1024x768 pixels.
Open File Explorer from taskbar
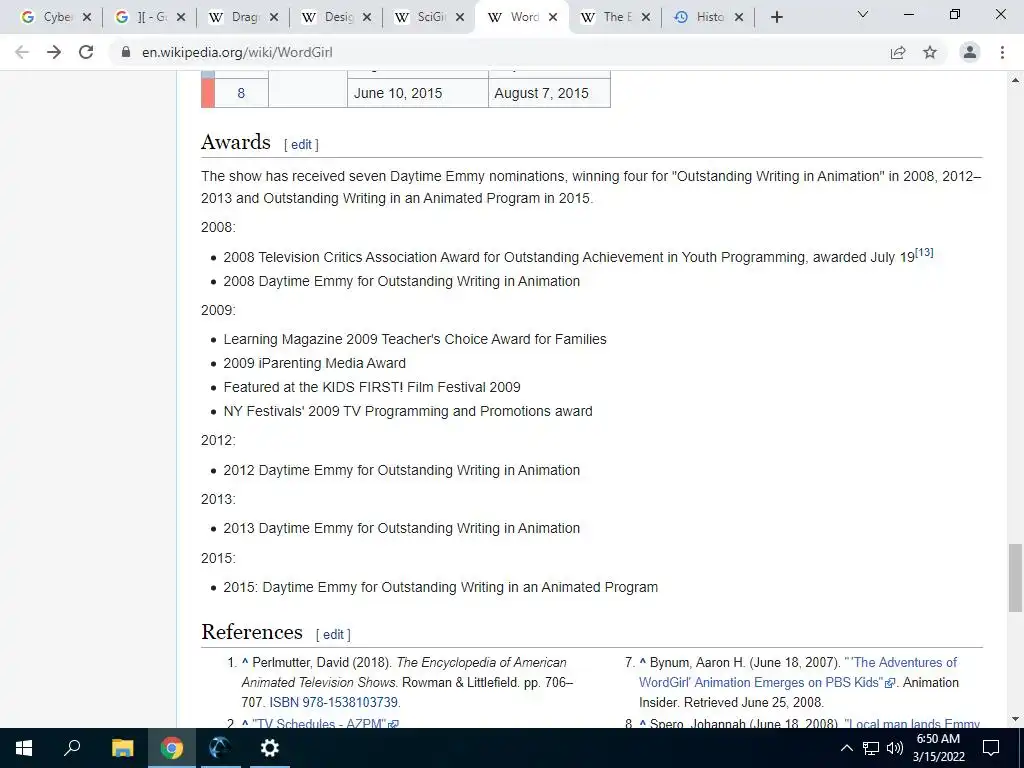click(x=122, y=748)
